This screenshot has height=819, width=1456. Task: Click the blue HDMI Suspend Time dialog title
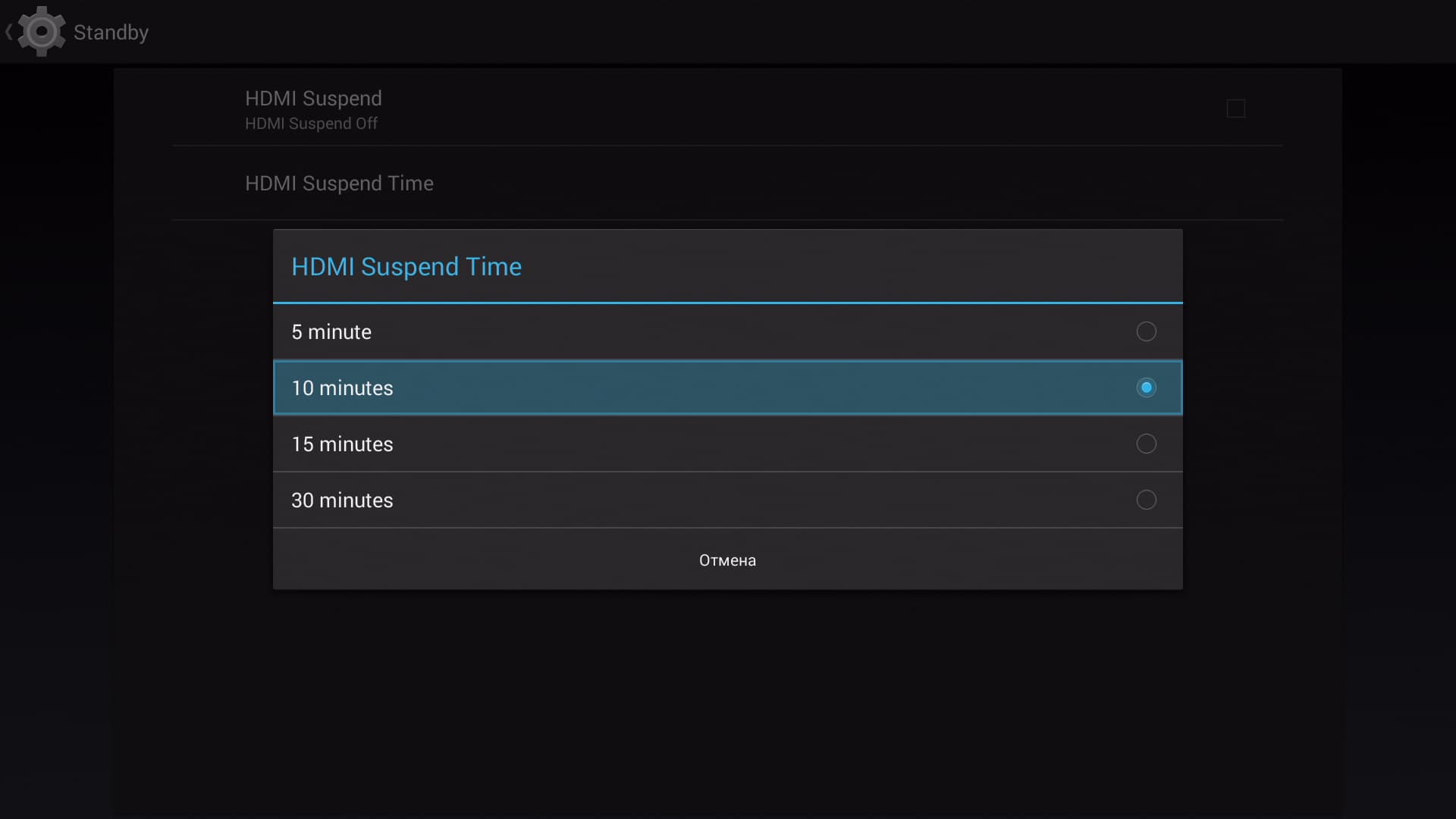point(406,267)
